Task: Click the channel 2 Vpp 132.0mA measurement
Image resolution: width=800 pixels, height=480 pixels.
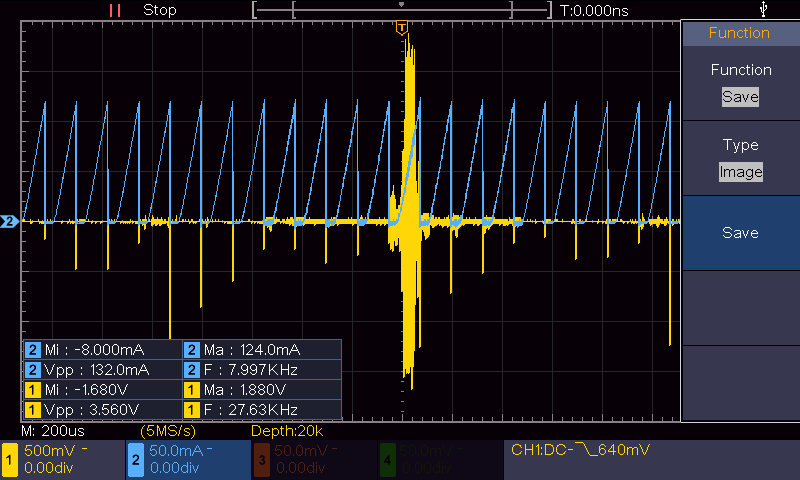Action: (x=103, y=370)
